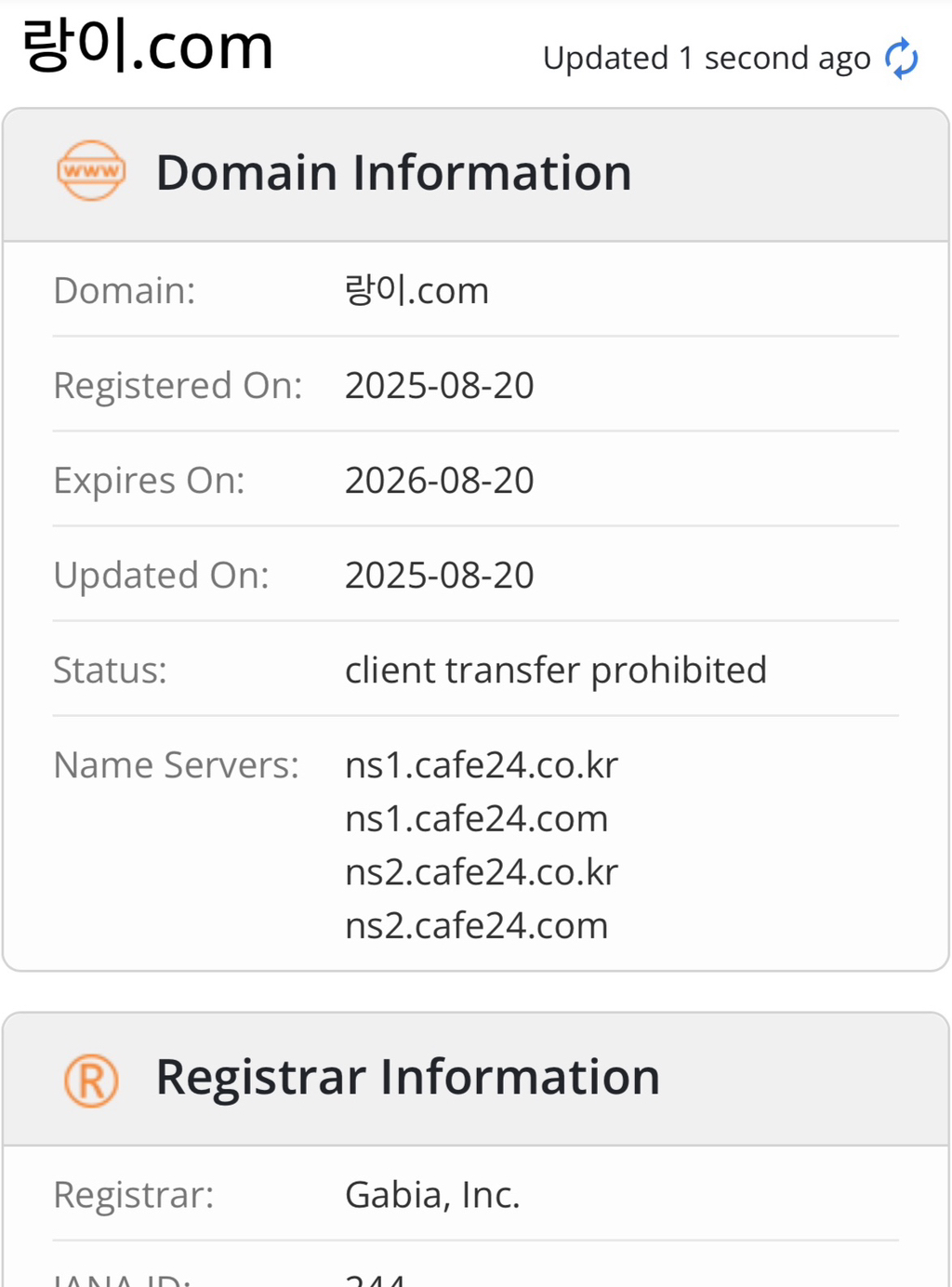The image size is (952, 1287).
Task: Click the "Updated 1 second ago" text
Action: point(707,59)
